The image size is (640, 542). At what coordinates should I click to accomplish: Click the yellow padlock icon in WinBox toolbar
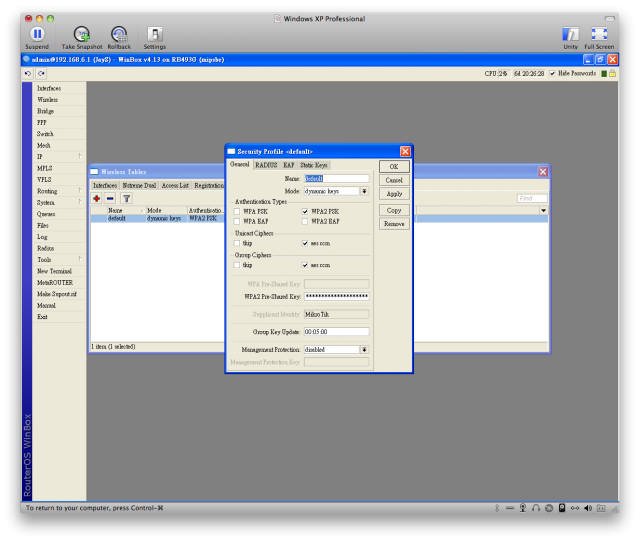613,73
